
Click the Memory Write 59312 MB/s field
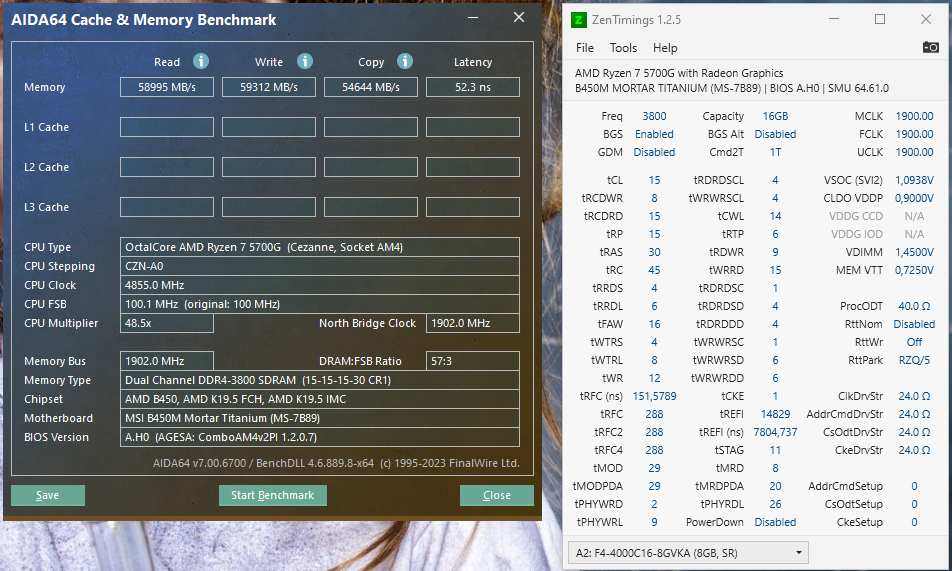point(269,87)
